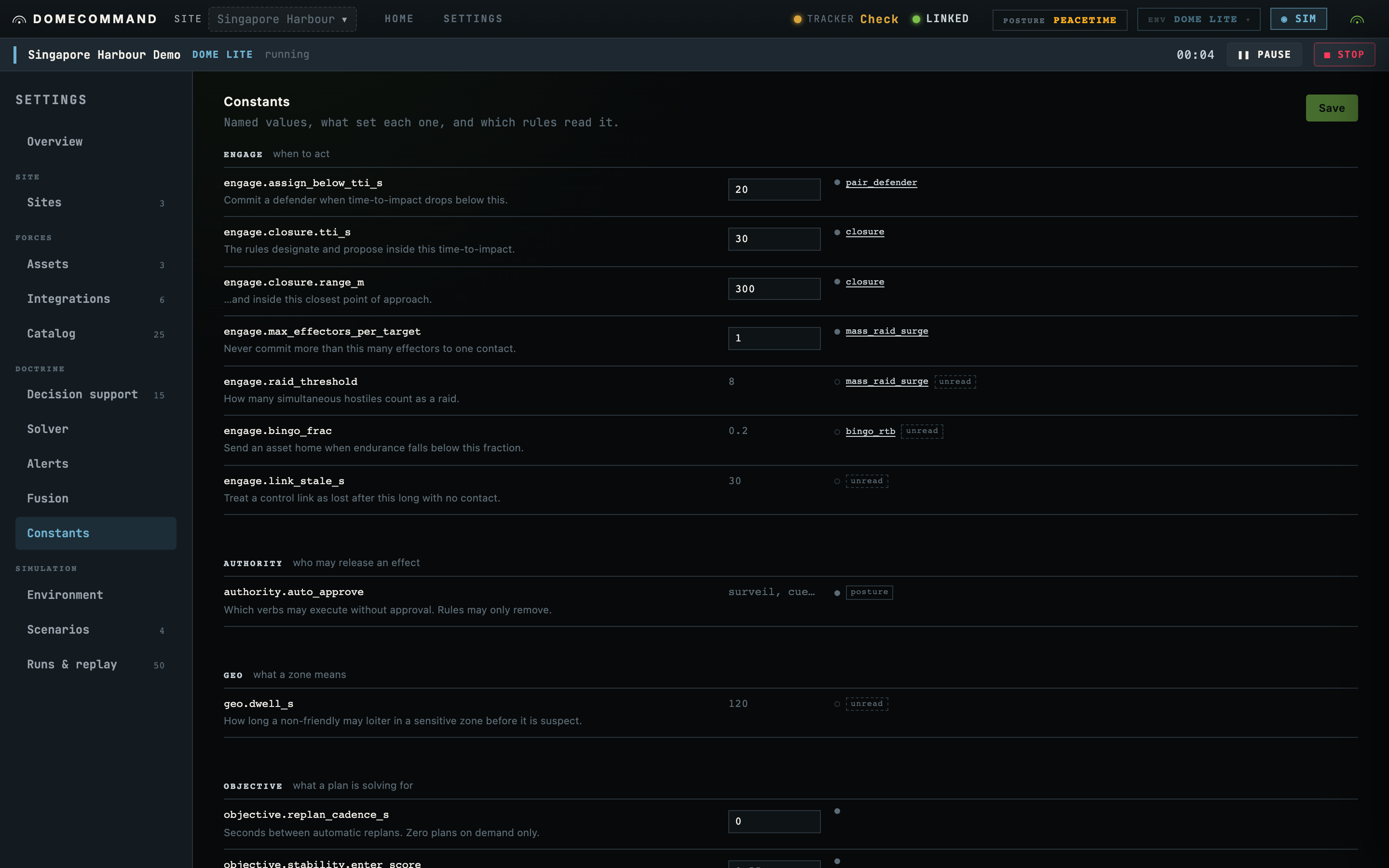Viewport: 1389px width, 868px height.
Task: Open Assets in the settings sidebar
Action: [96, 265]
